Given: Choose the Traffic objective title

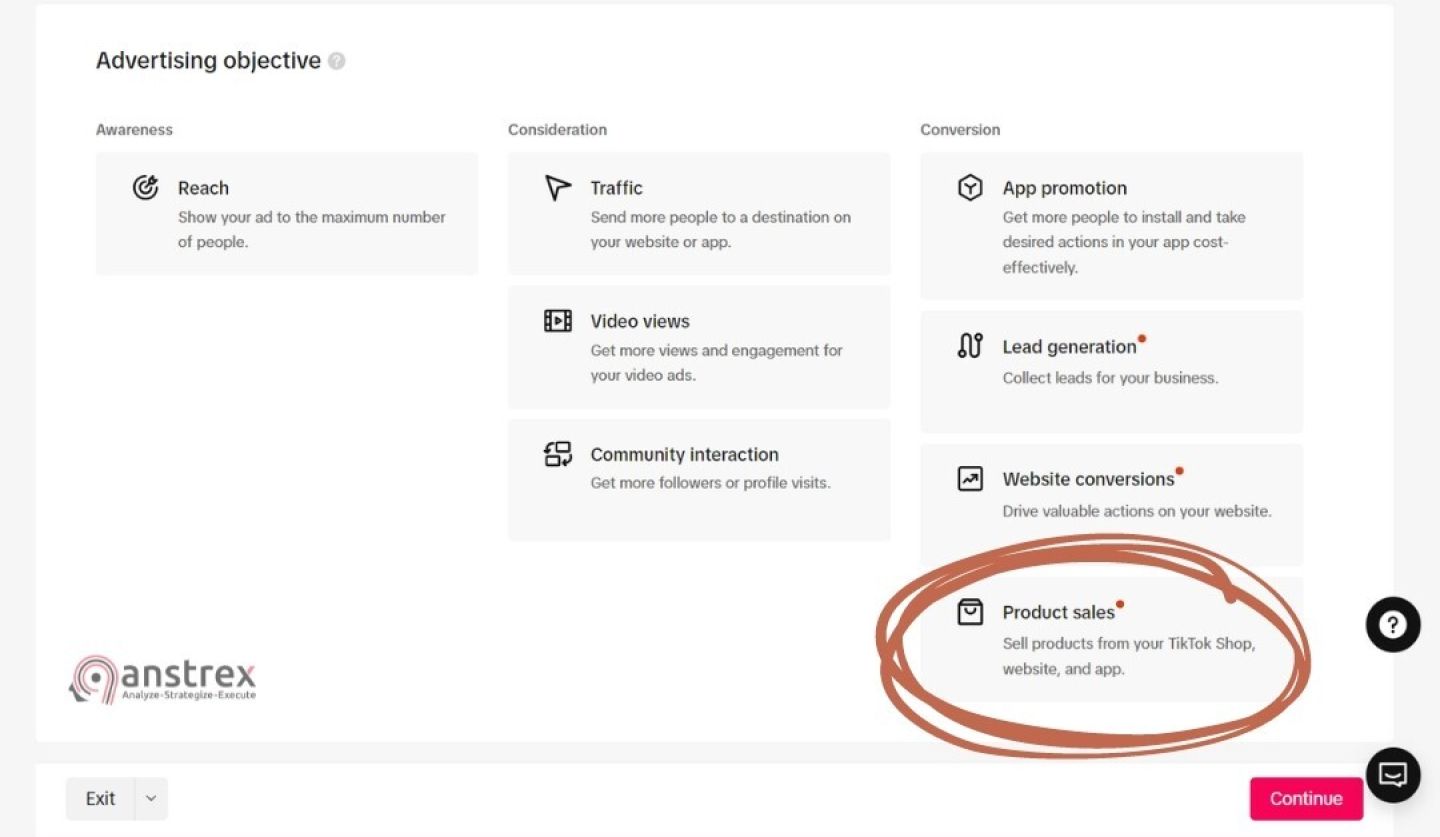Looking at the screenshot, I should coord(616,188).
